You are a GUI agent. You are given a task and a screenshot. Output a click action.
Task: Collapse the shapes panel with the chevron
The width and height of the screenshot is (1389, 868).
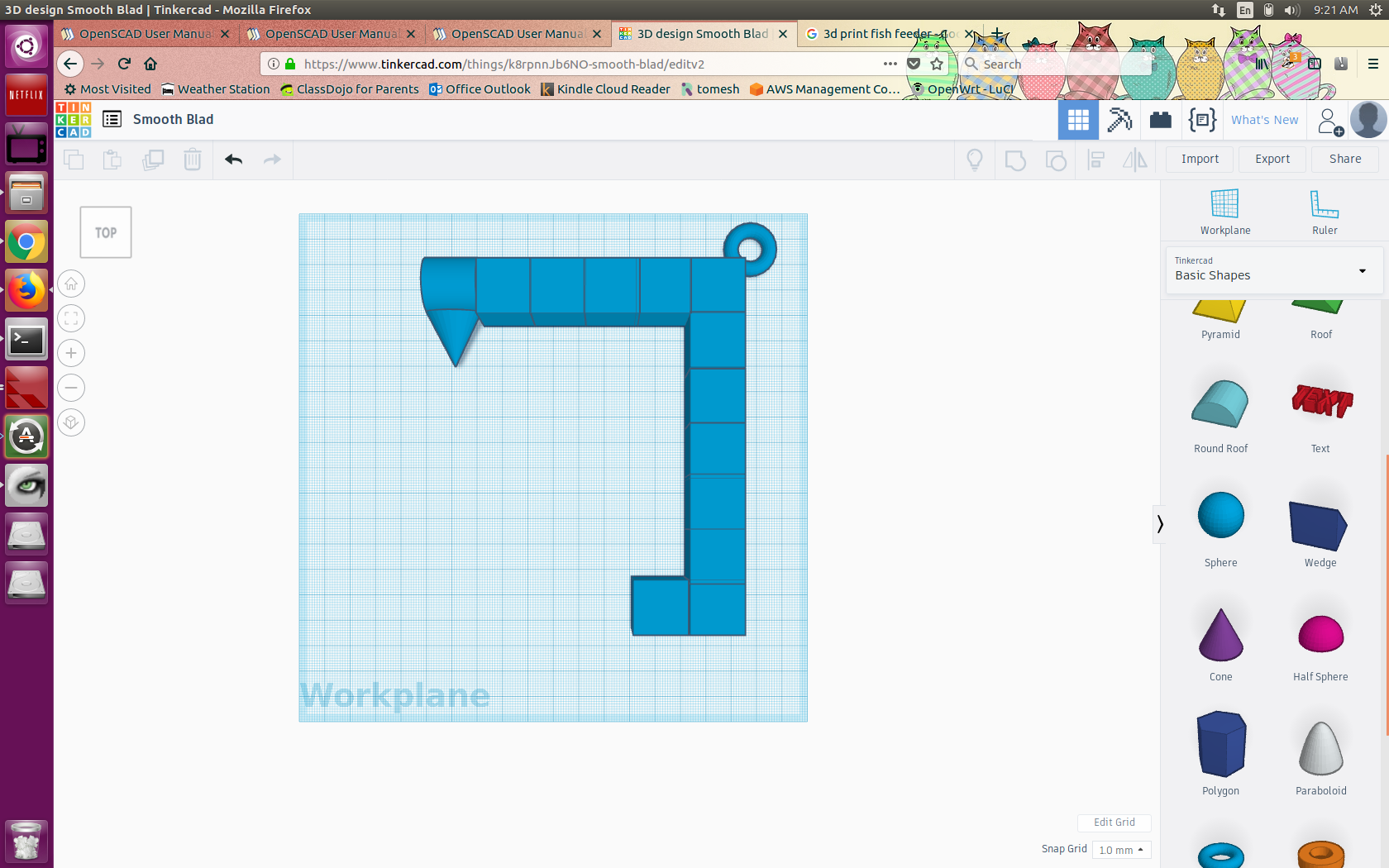[x=1160, y=524]
